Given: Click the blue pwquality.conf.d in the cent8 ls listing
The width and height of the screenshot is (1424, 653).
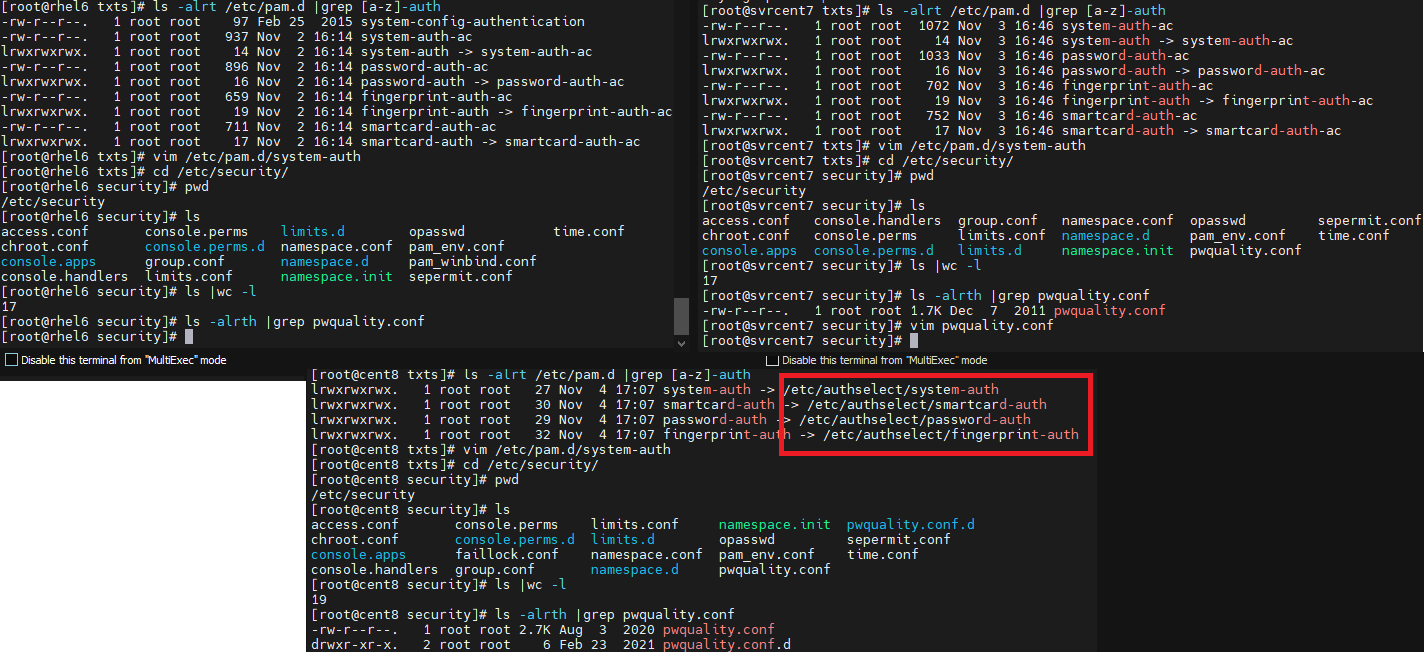Looking at the screenshot, I should [911, 524].
